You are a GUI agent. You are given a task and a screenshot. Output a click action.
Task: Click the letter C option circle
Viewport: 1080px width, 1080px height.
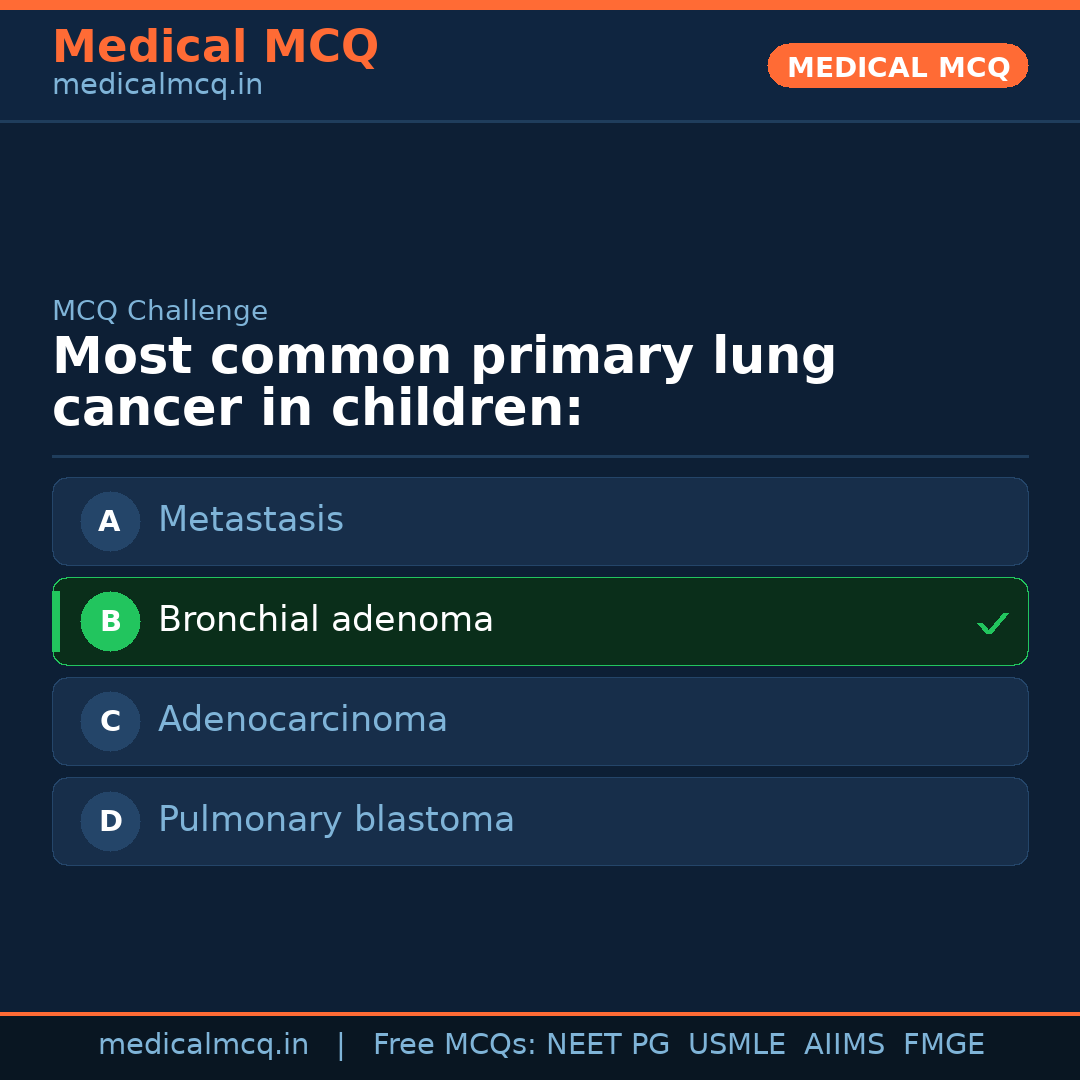pyautogui.click(x=110, y=721)
